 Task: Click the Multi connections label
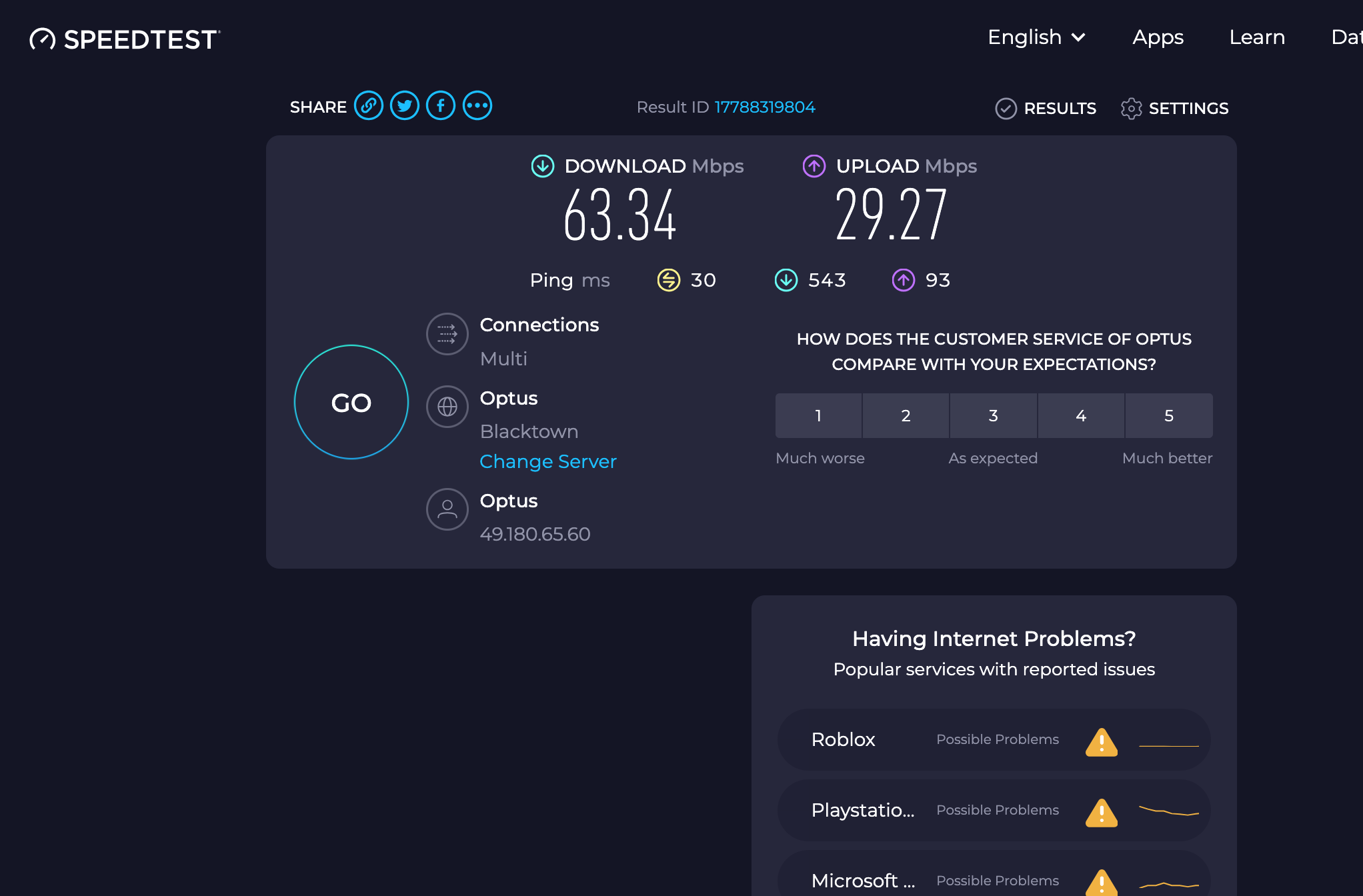pyautogui.click(x=503, y=359)
